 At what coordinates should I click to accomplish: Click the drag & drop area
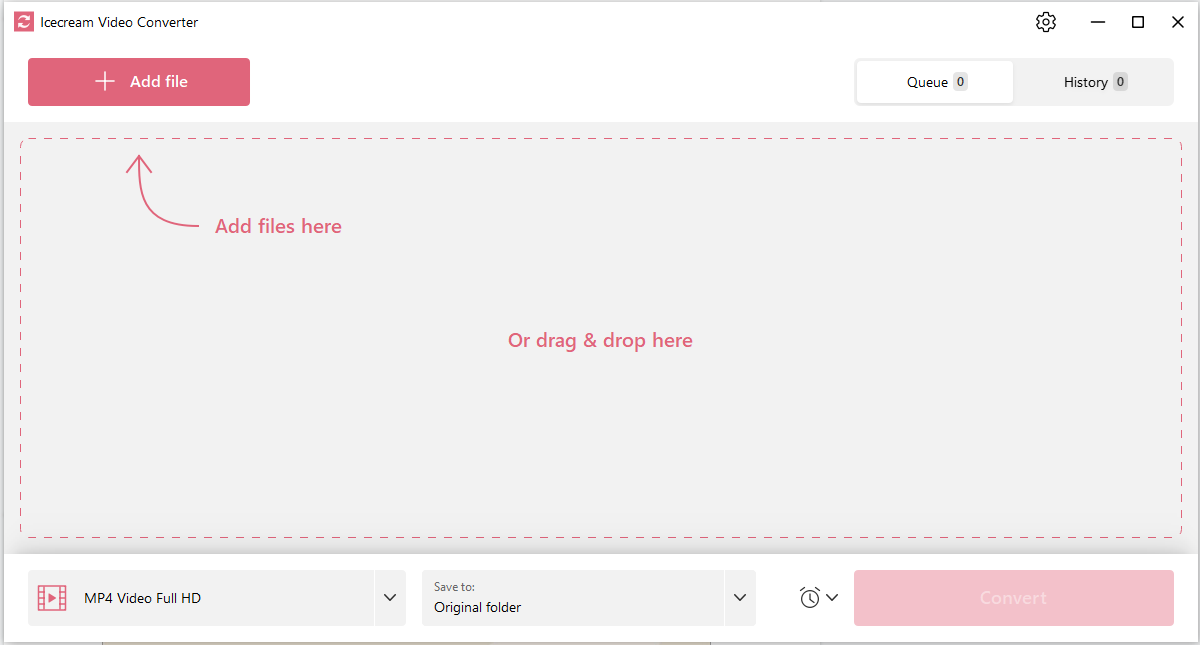click(600, 338)
